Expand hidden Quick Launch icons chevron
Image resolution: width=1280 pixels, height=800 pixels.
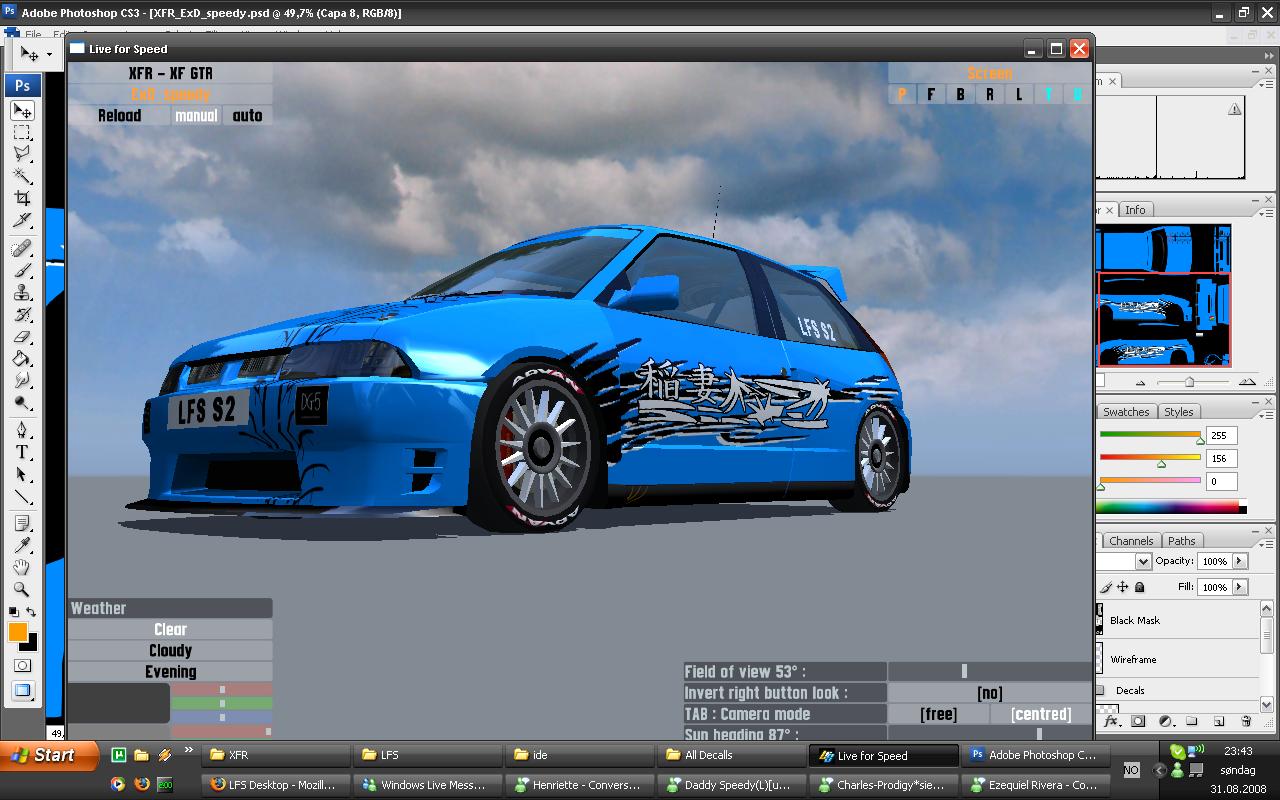click(x=189, y=751)
